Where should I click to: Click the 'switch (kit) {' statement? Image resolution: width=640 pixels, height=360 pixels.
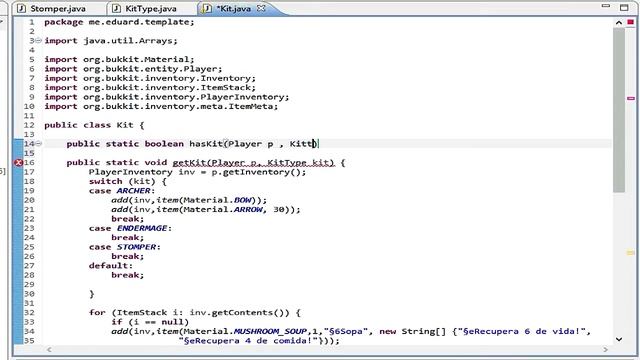point(127,182)
